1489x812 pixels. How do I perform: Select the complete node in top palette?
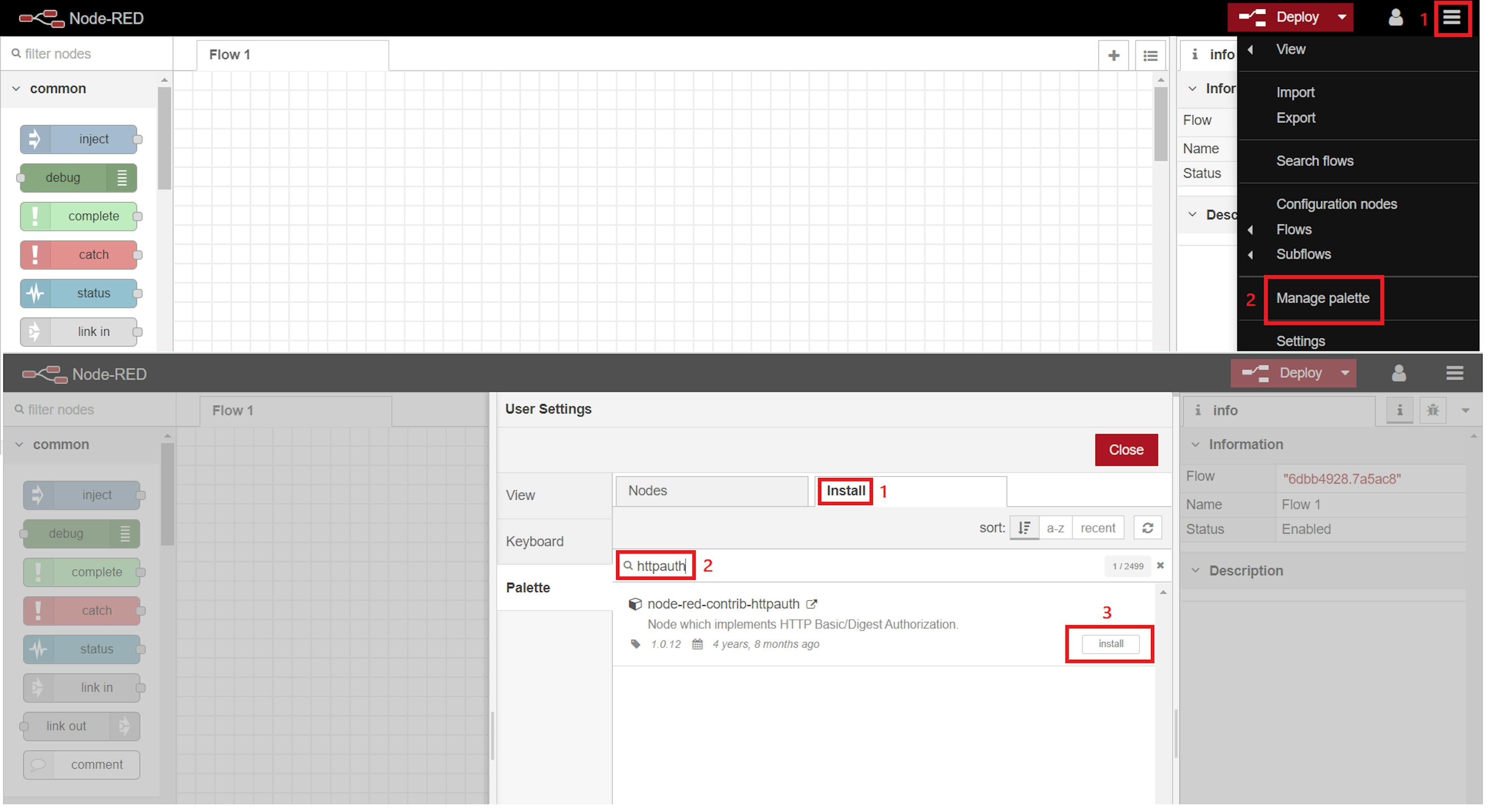[79, 216]
